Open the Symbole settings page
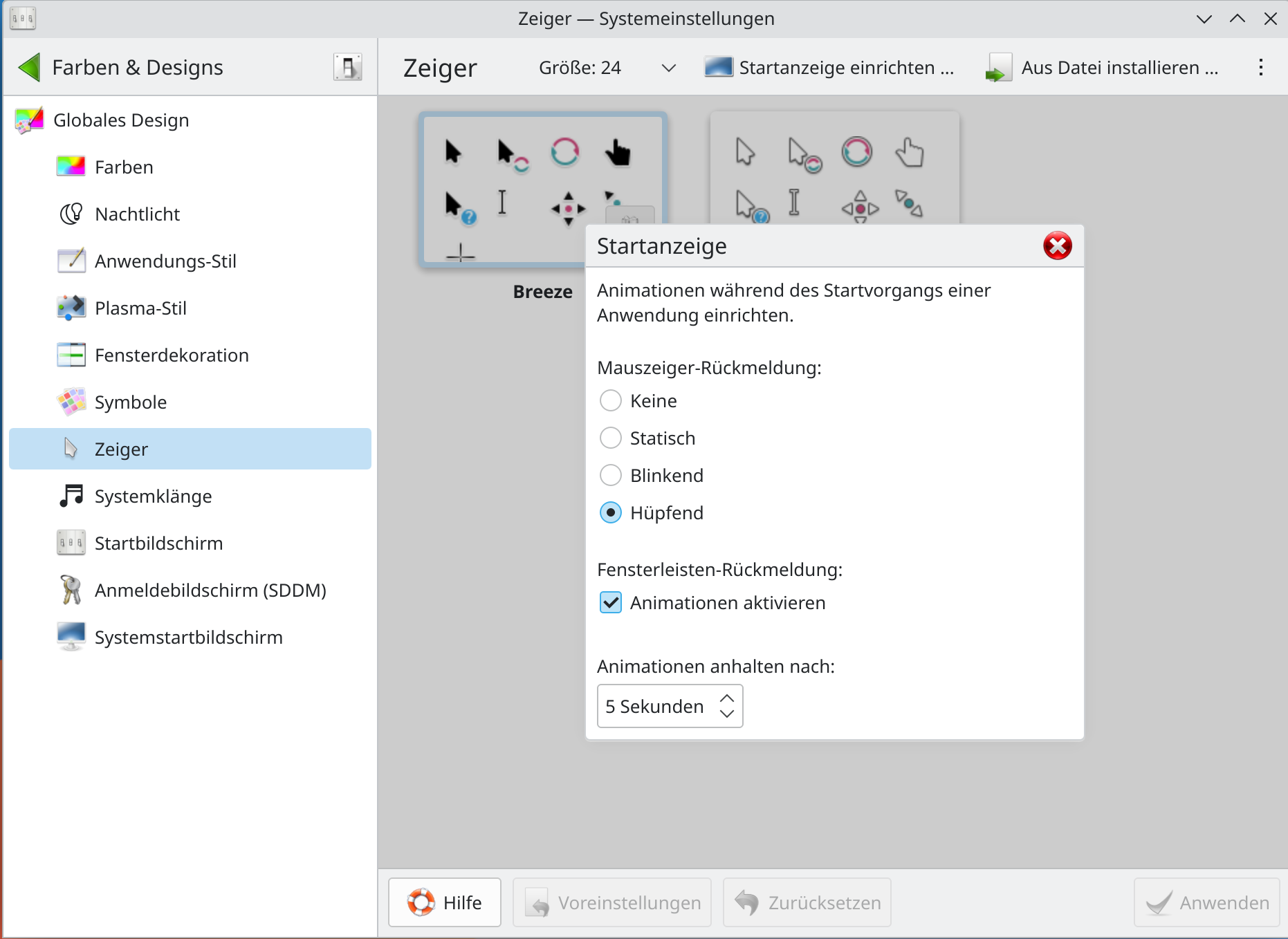The height and width of the screenshot is (939, 1288). pyautogui.click(x=190, y=402)
